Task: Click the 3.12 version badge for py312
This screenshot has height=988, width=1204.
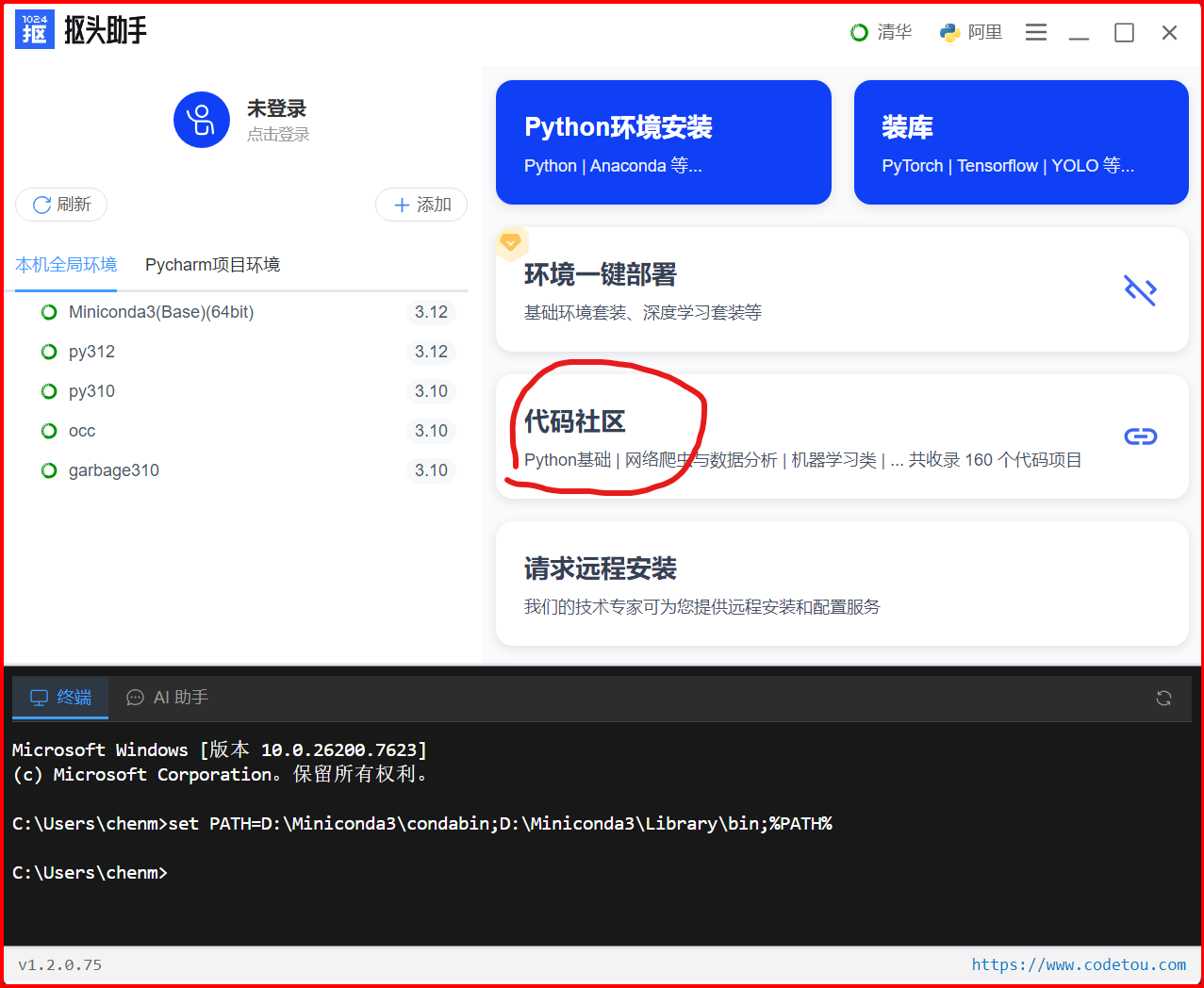Action: tap(432, 352)
